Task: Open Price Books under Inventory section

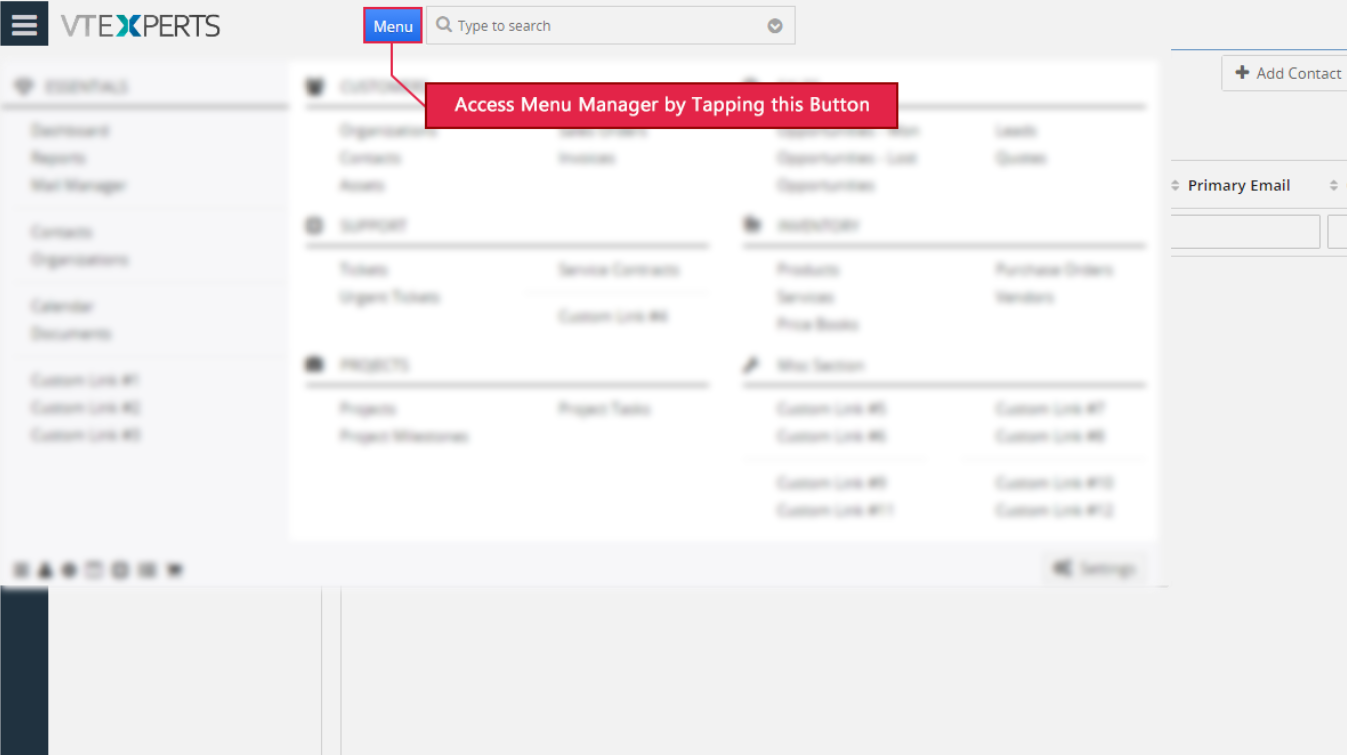Action: (x=817, y=324)
